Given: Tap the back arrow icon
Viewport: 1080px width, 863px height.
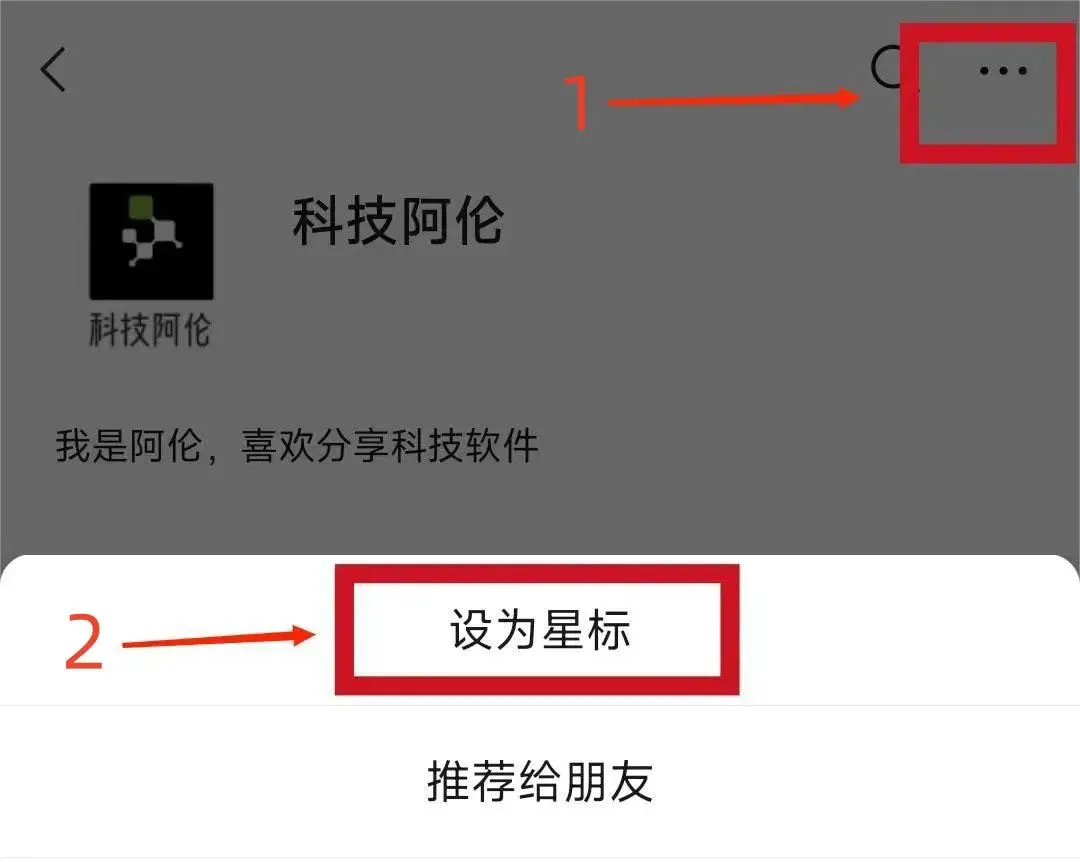Looking at the screenshot, I should click(53, 70).
